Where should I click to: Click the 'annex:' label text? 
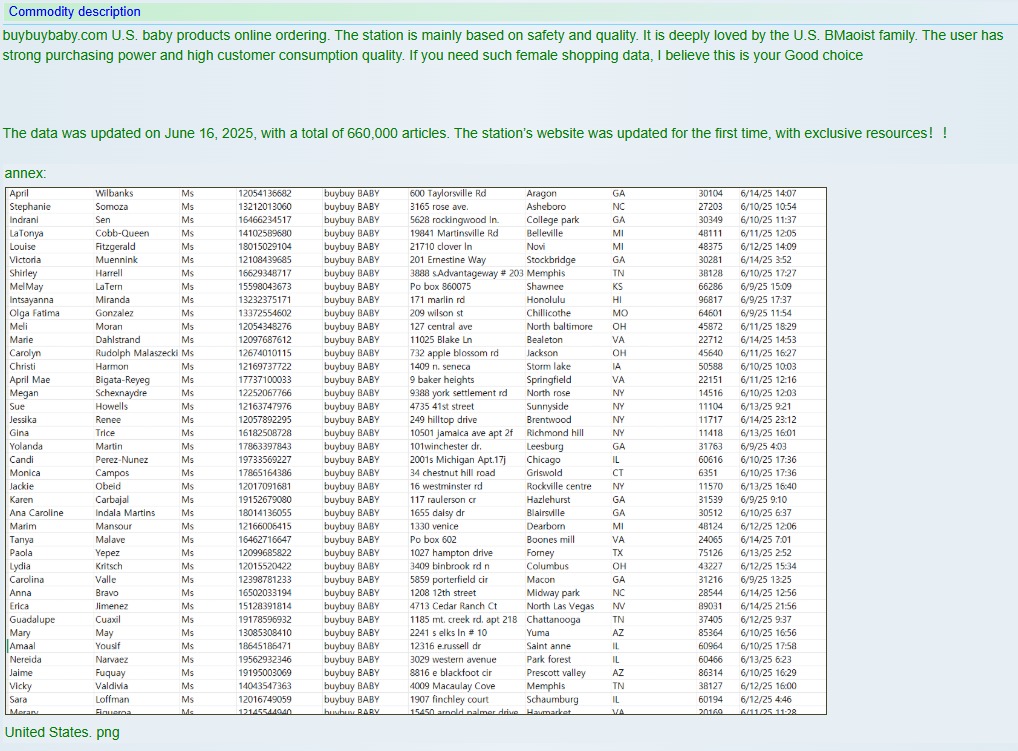click(x=25, y=173)
